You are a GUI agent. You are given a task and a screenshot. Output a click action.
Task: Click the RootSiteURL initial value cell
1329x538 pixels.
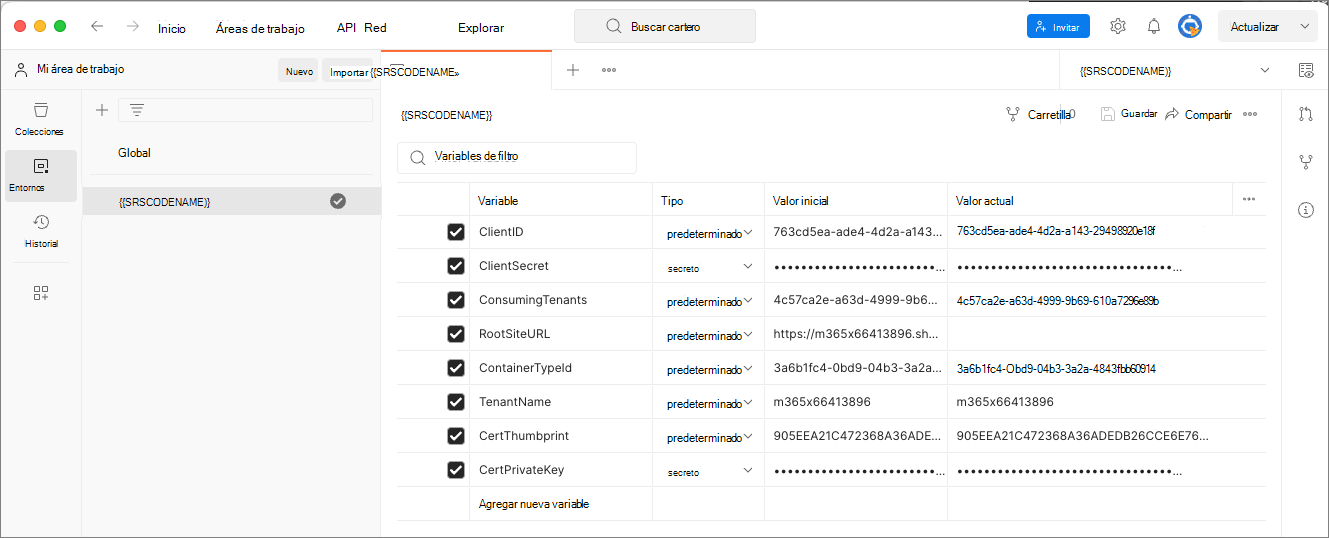click(x=856, y=334)
